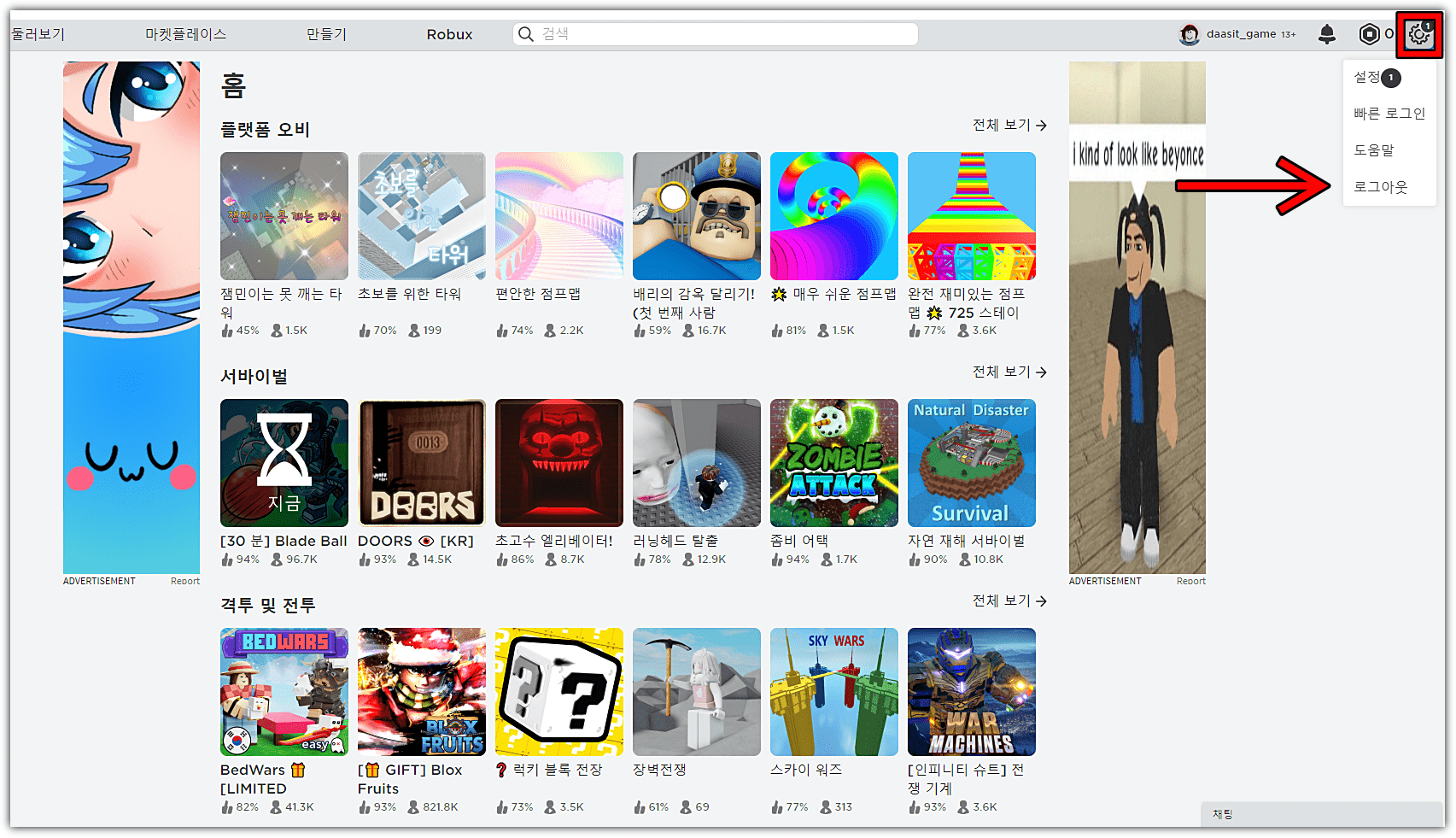Open the notifications bell
This screenshot has width=1456, height=838.
point(1327,34)
